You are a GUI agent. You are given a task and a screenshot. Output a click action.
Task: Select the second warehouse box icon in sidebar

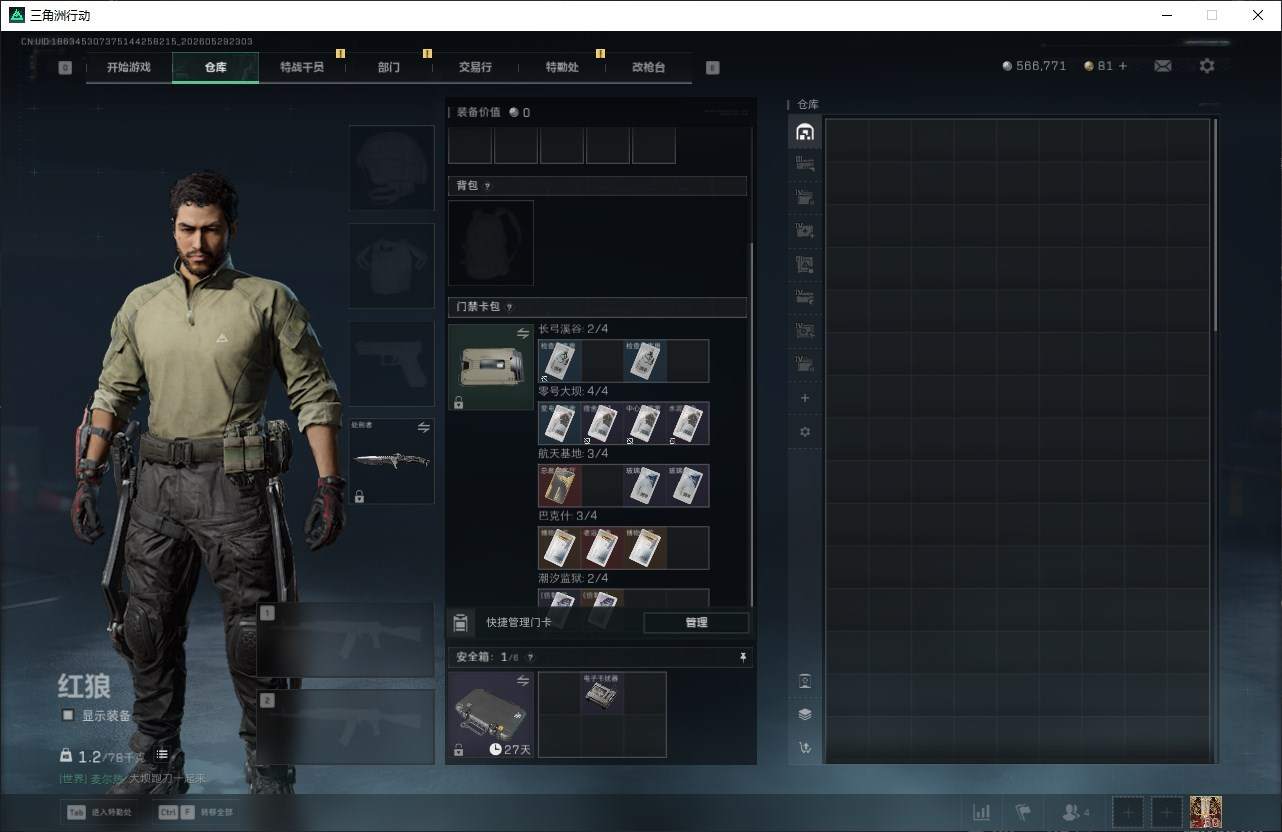pyautogui.click(x=805, y=165)
